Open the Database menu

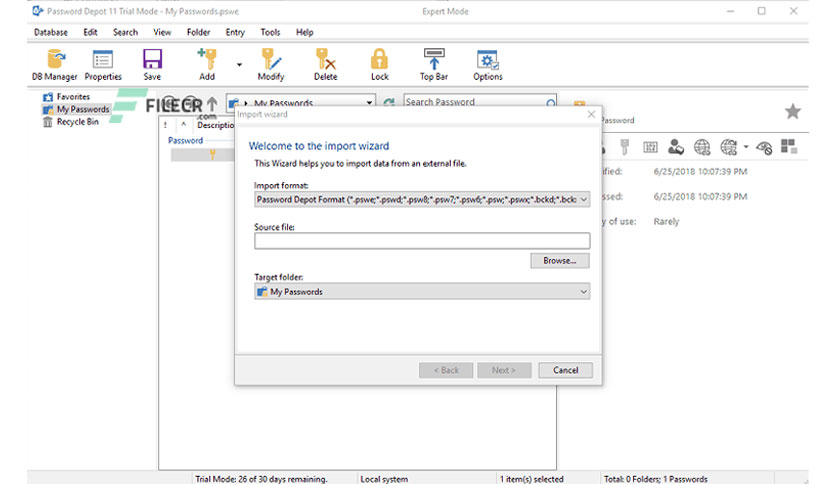pyautogui.click(x=51, y=32)
